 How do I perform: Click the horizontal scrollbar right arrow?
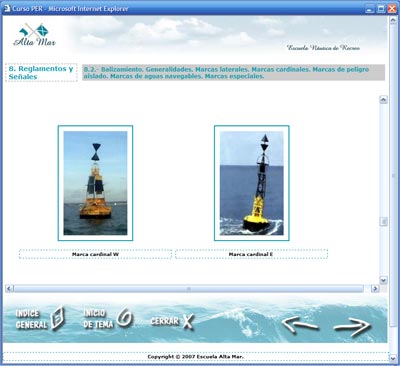[375, 288]
